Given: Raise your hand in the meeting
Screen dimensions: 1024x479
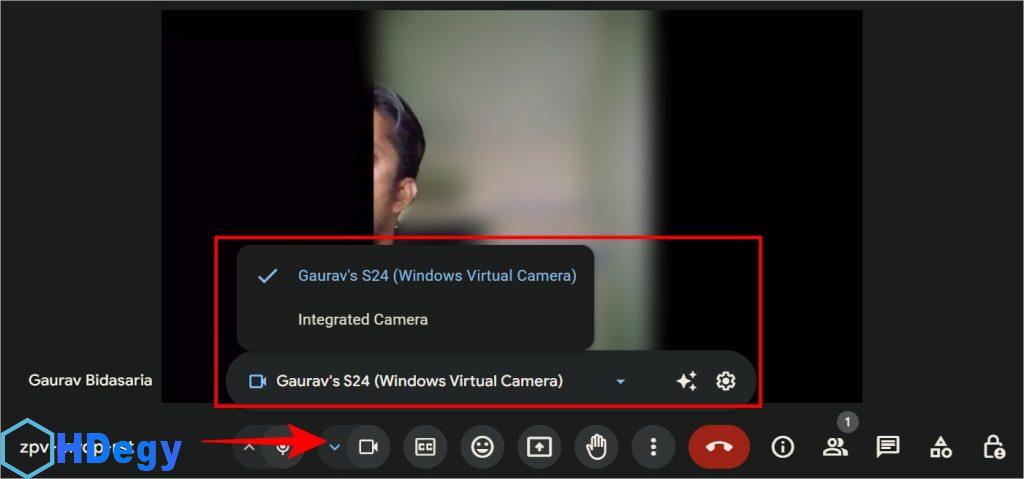Looking at the screenshot, I should 596,447.
